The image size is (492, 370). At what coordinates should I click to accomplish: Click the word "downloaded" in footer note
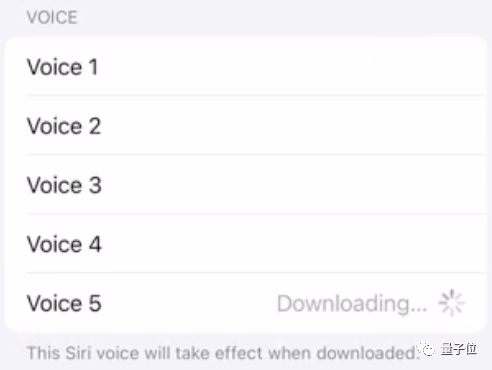click(366, 353)
